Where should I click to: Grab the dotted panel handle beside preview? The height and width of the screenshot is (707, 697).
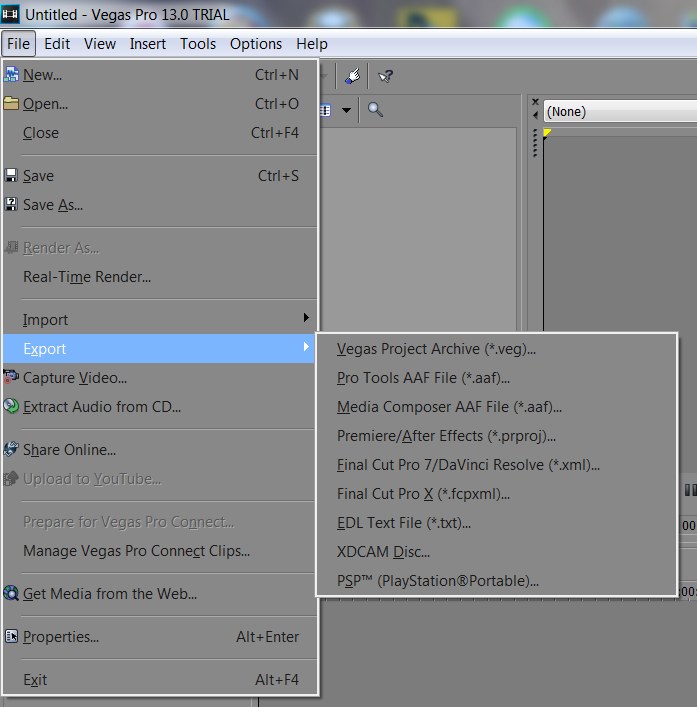[x=535, y=143]
